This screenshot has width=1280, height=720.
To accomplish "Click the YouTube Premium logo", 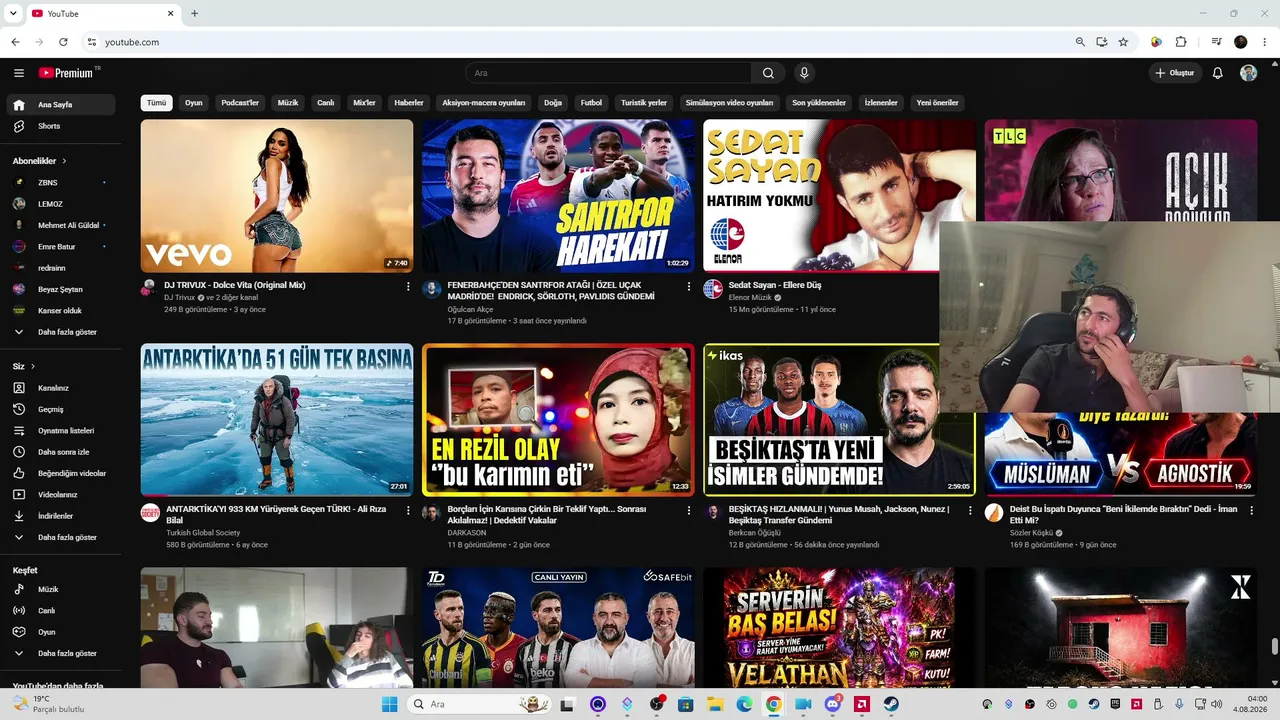I will tap(67, 73).
